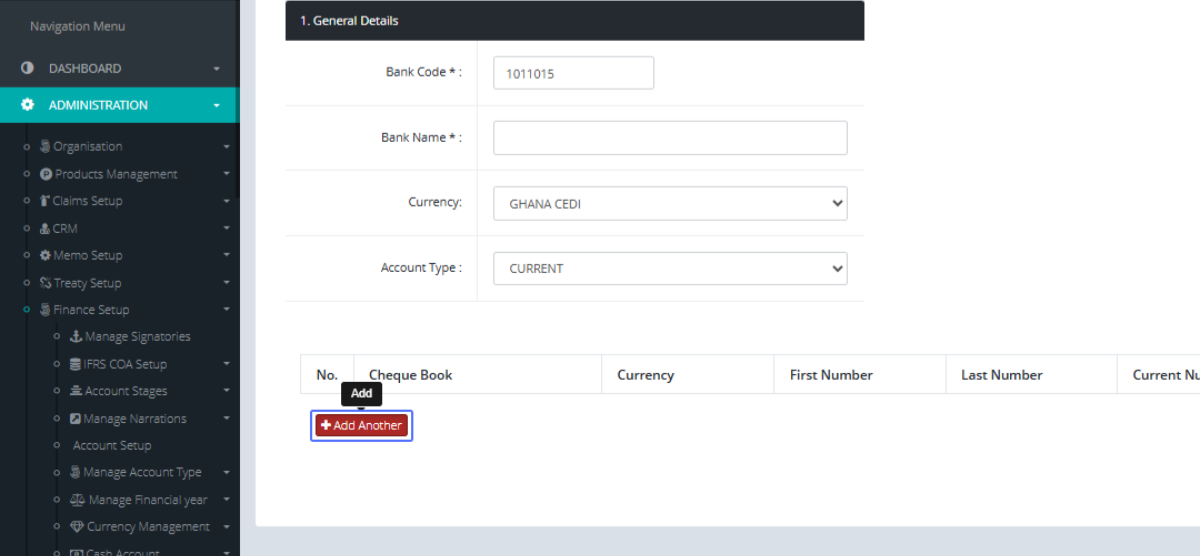Click the IFRS COA Setup database icon
1200x556 pixels.
76,364
